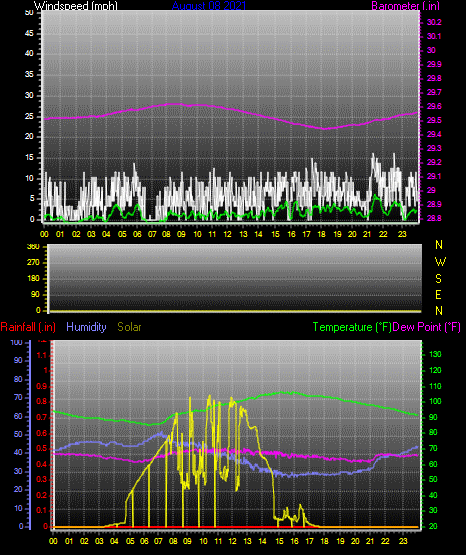Click the 'Solar' legend label
This screenshot has height=555, width=466.
tap(129, 327)
